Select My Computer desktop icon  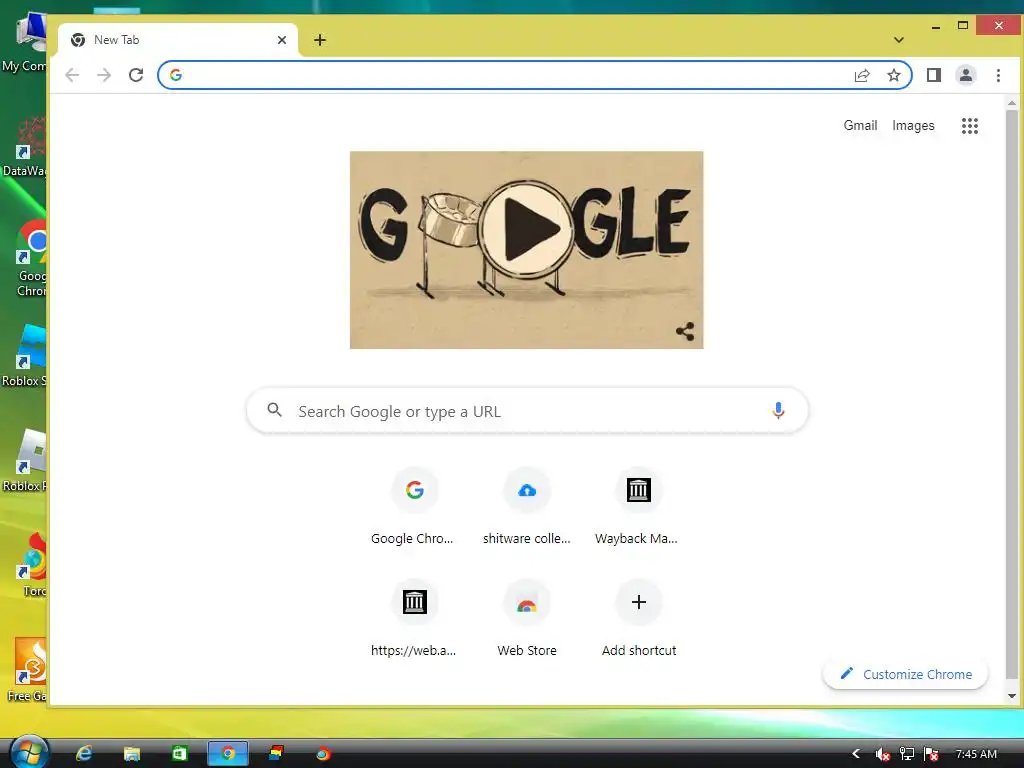25,42
